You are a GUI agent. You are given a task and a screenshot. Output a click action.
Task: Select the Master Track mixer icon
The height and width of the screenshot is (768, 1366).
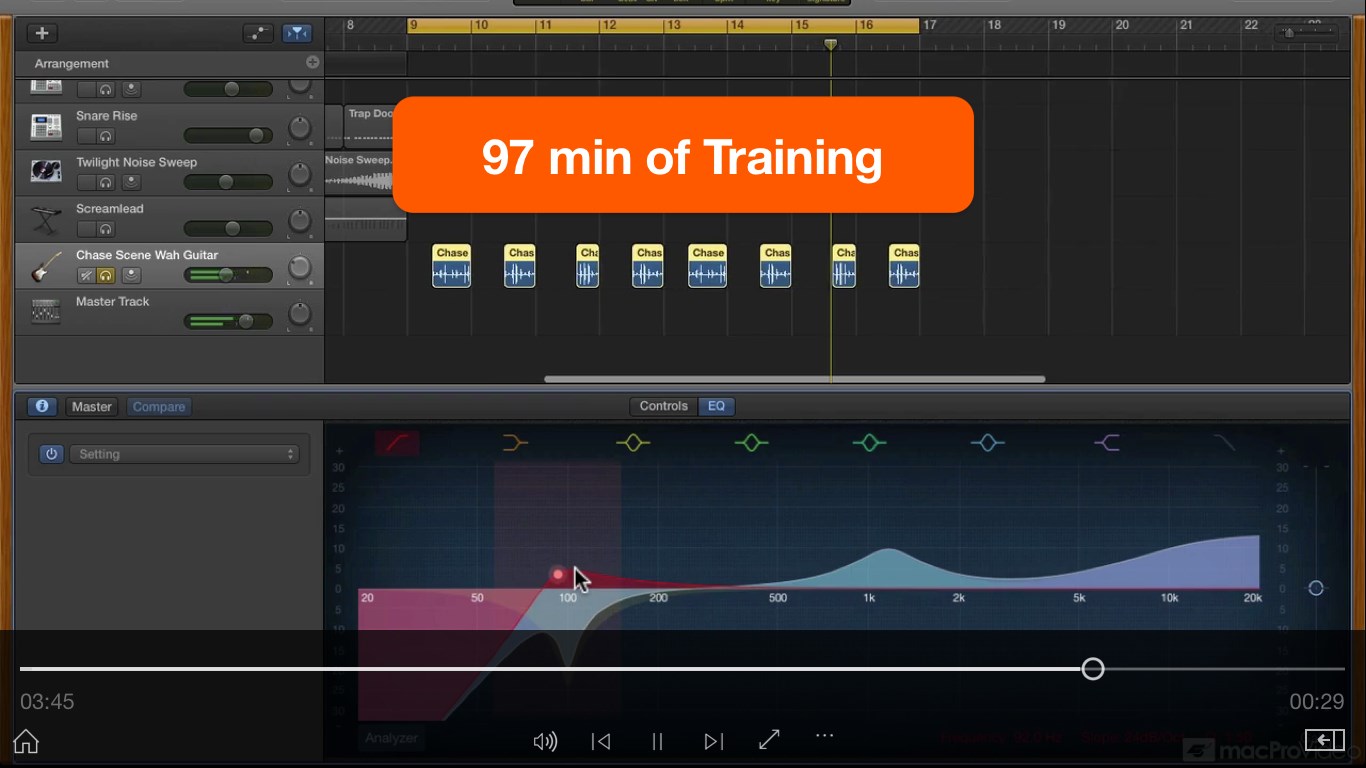point(44,312)
